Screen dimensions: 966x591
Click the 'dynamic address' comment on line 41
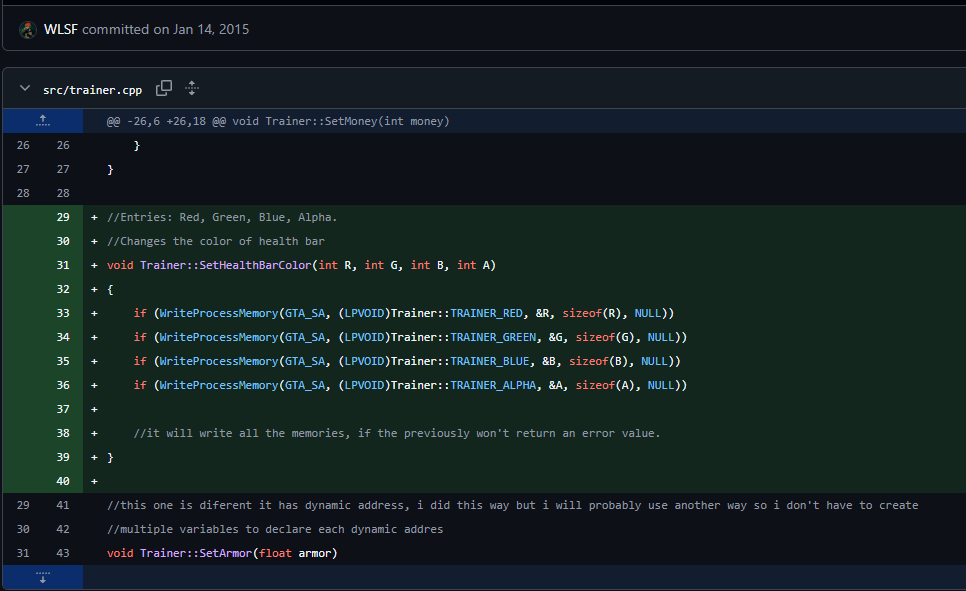(513, 505)
